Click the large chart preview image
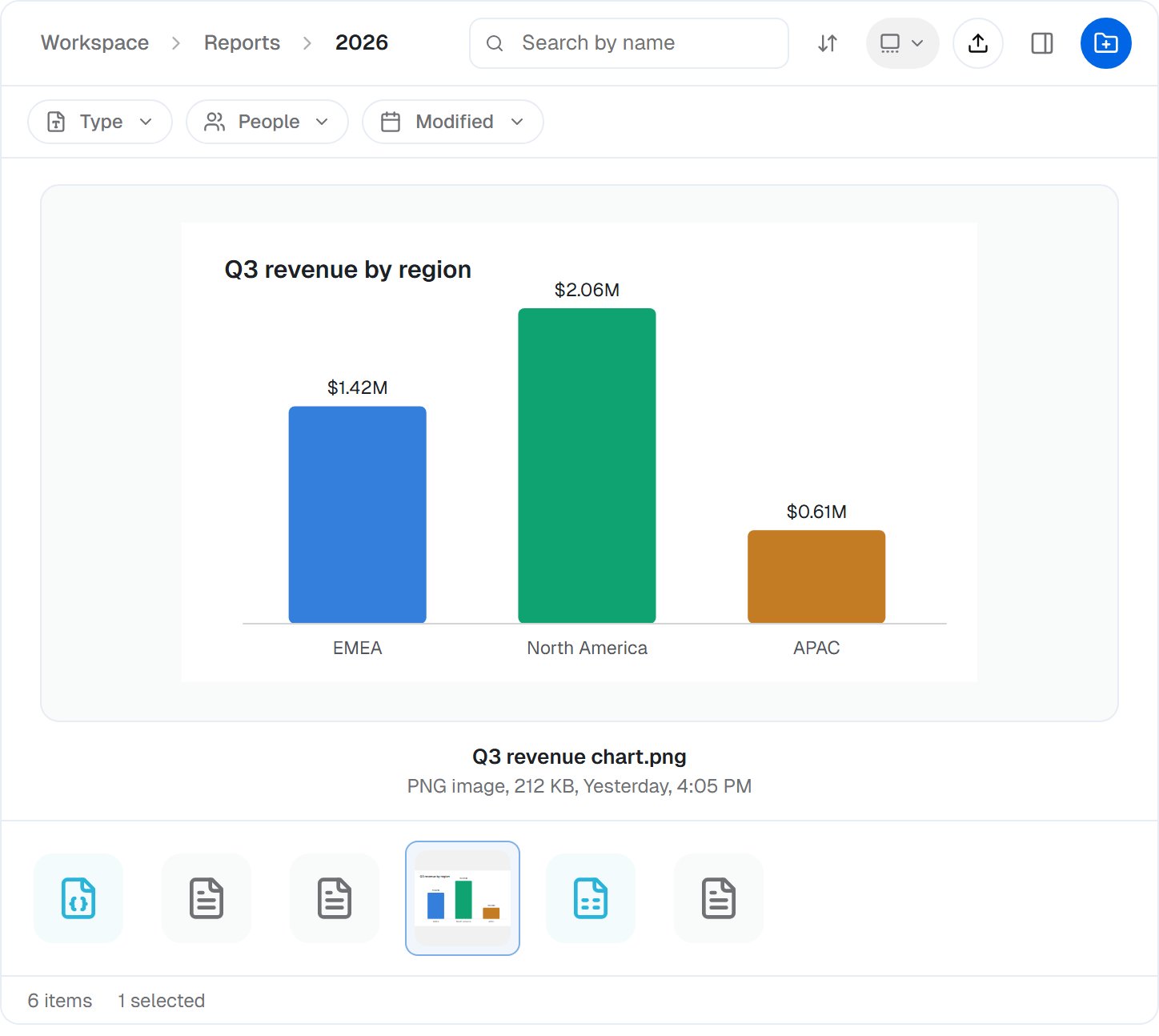 (x=579, y=452)
